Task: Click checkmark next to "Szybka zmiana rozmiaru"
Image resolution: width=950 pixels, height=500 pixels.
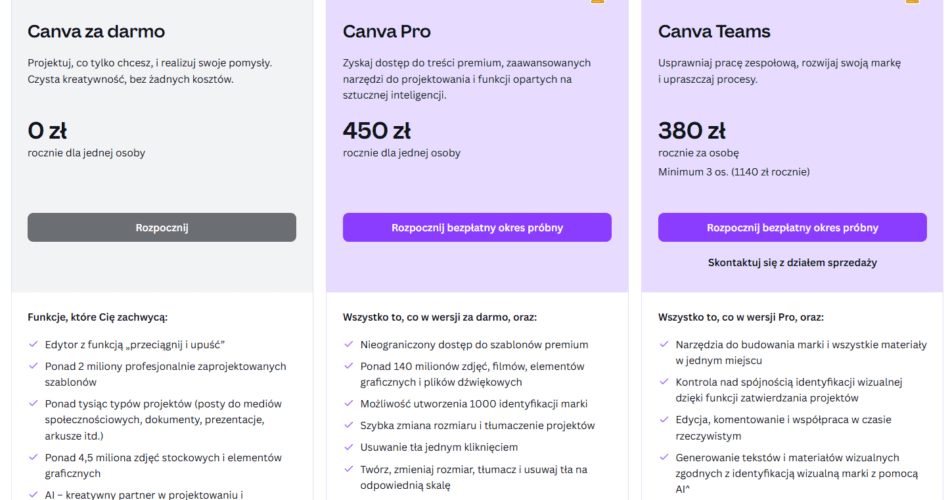Action: 348,426
